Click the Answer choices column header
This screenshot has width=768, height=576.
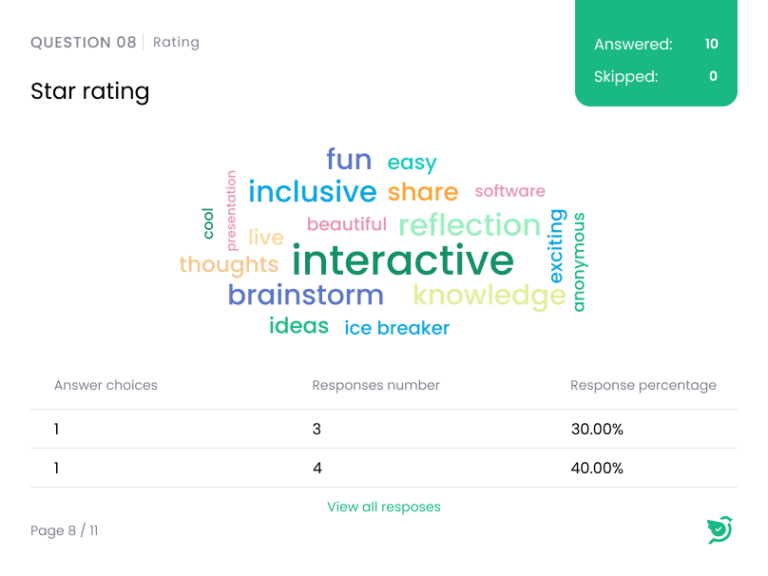click(105, 385)
